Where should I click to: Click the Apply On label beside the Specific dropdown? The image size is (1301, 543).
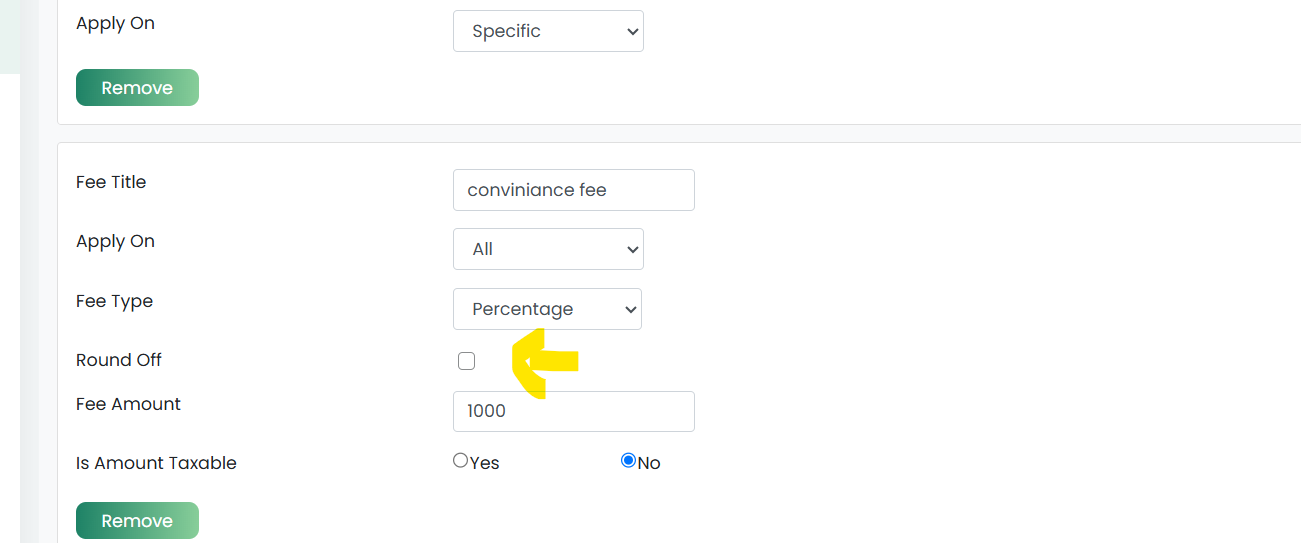pos(115,23)
